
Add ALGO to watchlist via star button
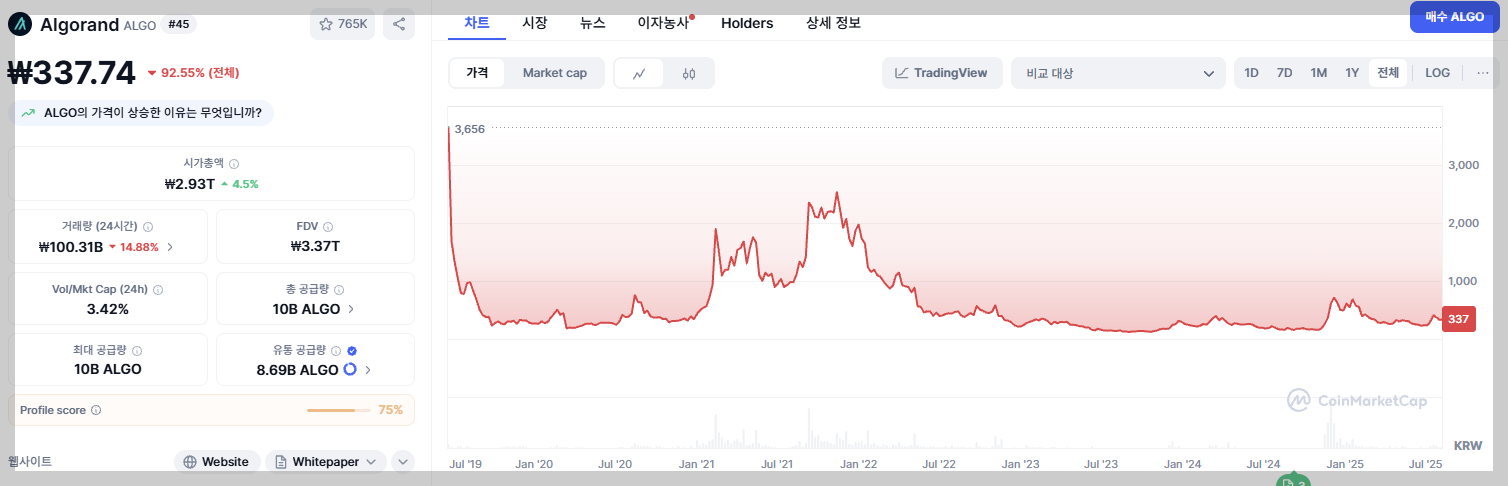pyautogui.click(x=342, y=24)
